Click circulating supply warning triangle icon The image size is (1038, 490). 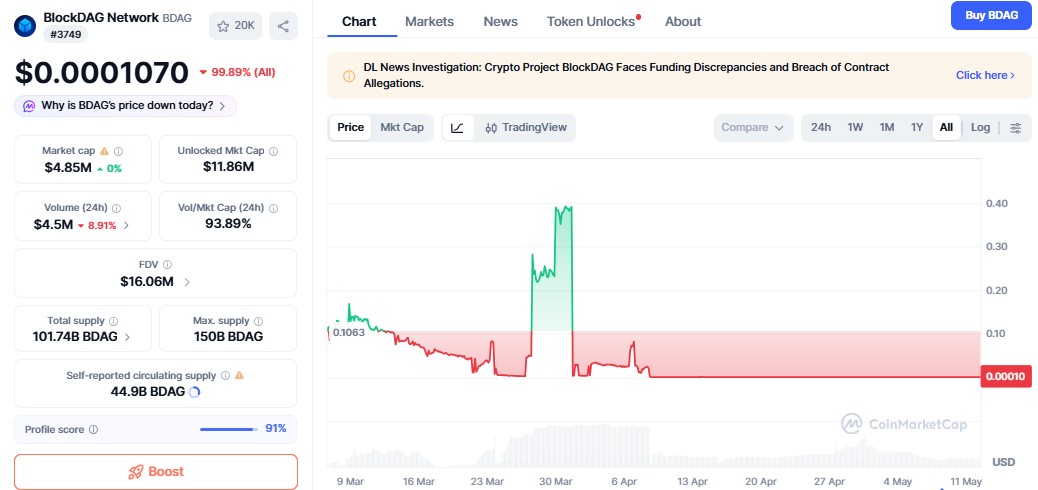pyautogui.click(x=240, y=375)
